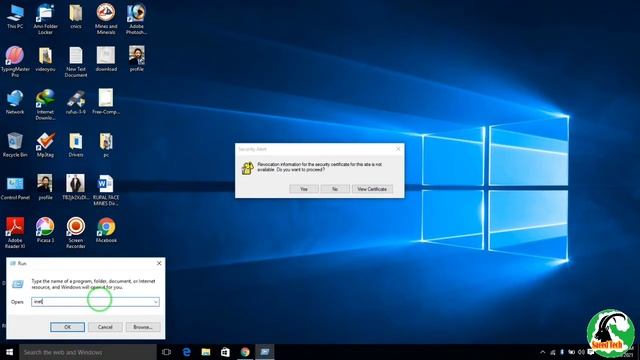Open the network icon in system tray
The height and width of the screenshot is (360, 640).
(553, 352)
